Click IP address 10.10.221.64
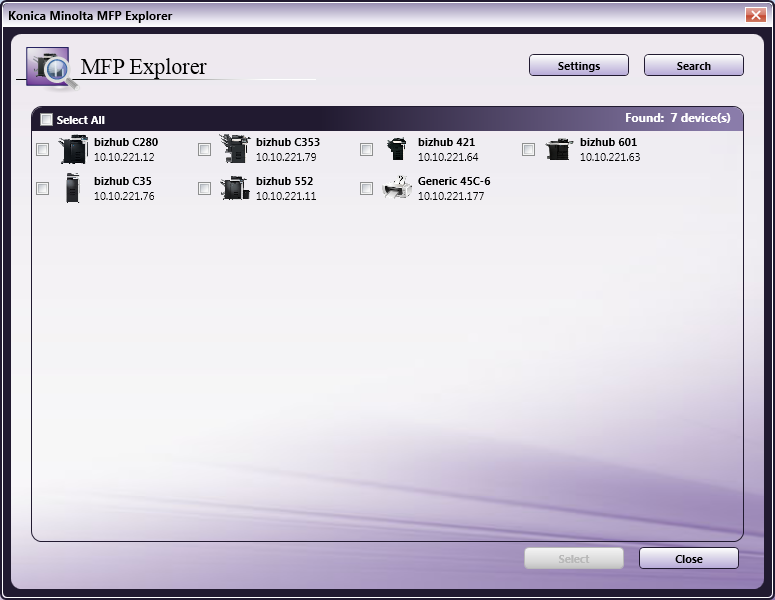 (x=448, y=157)
